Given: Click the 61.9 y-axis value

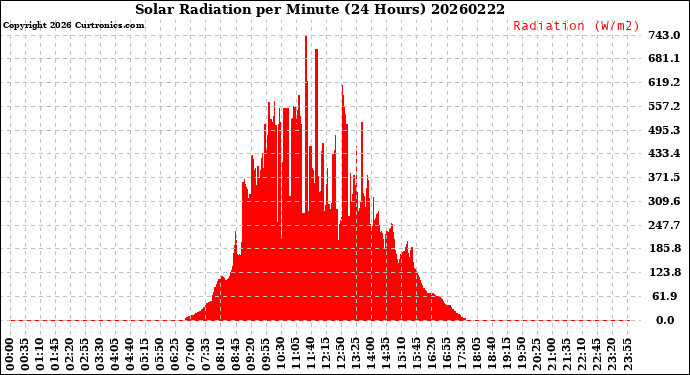Looking at the screenshot, I should (x=665, y=296).
